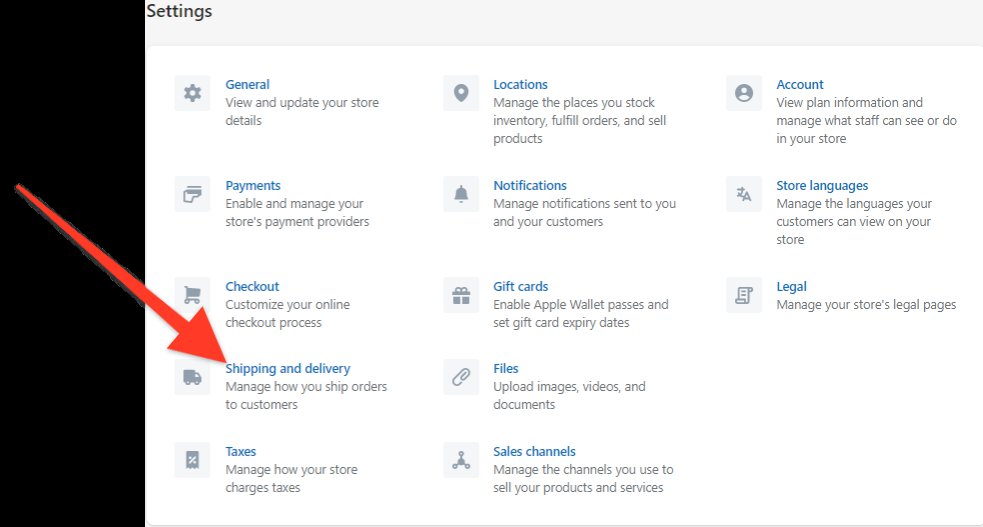
Task: Click the General gear icon
Action: 192,93
